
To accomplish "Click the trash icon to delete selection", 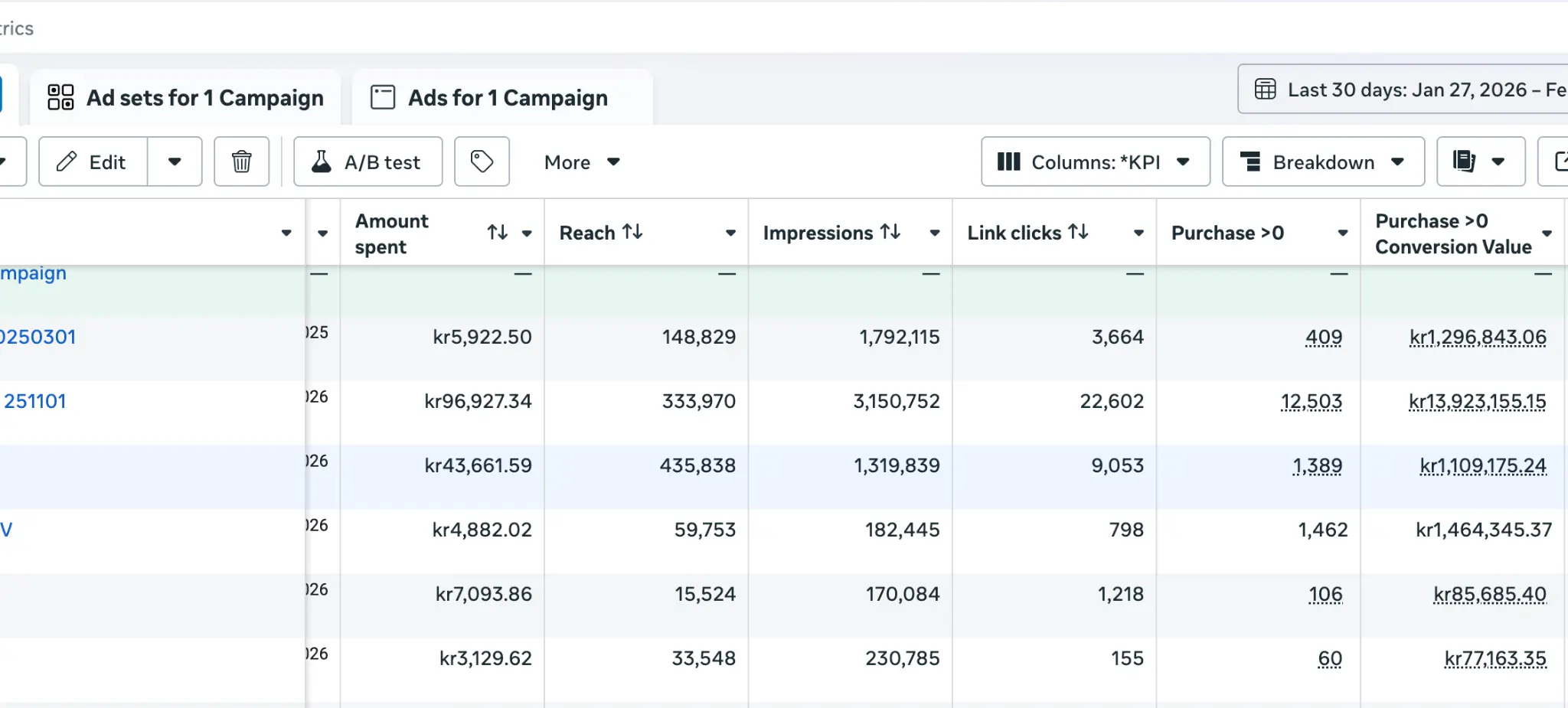I will point(241,162).
